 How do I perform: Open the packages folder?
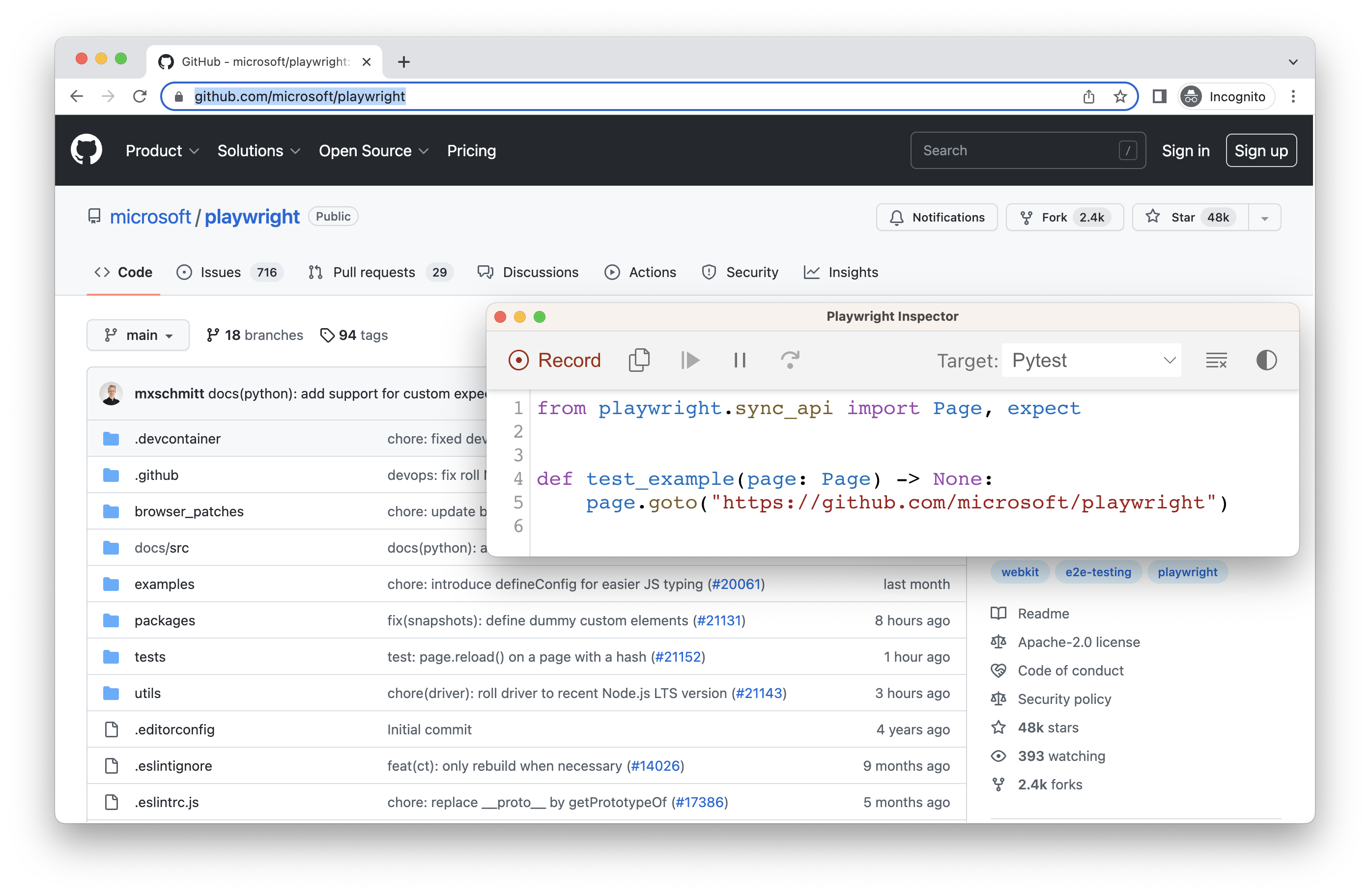[x=165, y=620]
